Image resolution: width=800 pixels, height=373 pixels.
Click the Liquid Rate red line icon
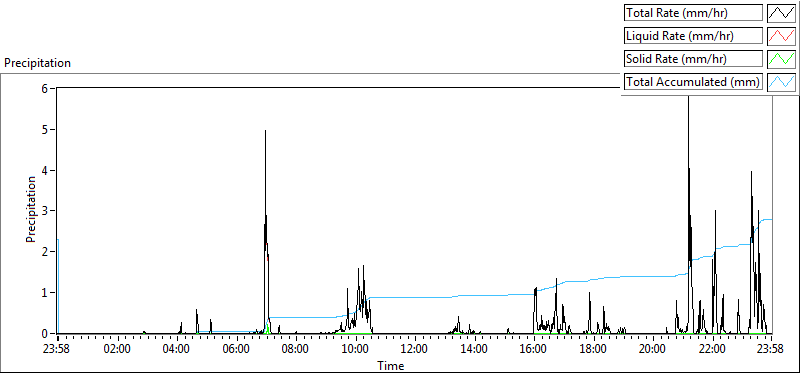point(781,36)
